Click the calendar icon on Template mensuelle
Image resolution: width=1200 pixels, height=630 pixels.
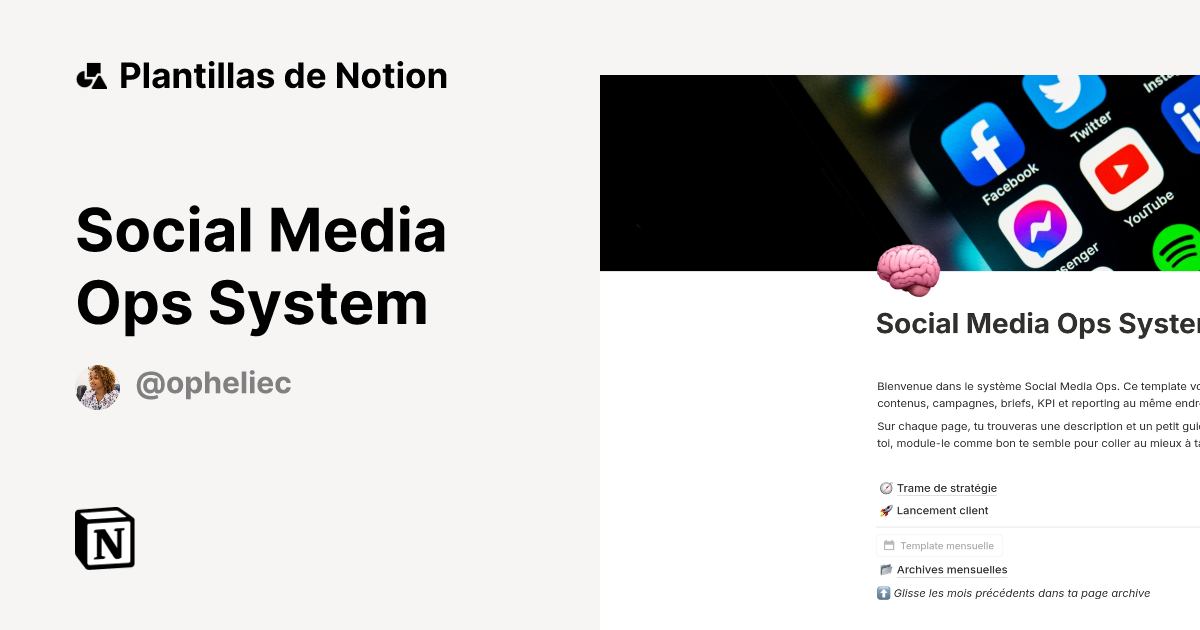(x=889, y=545)
